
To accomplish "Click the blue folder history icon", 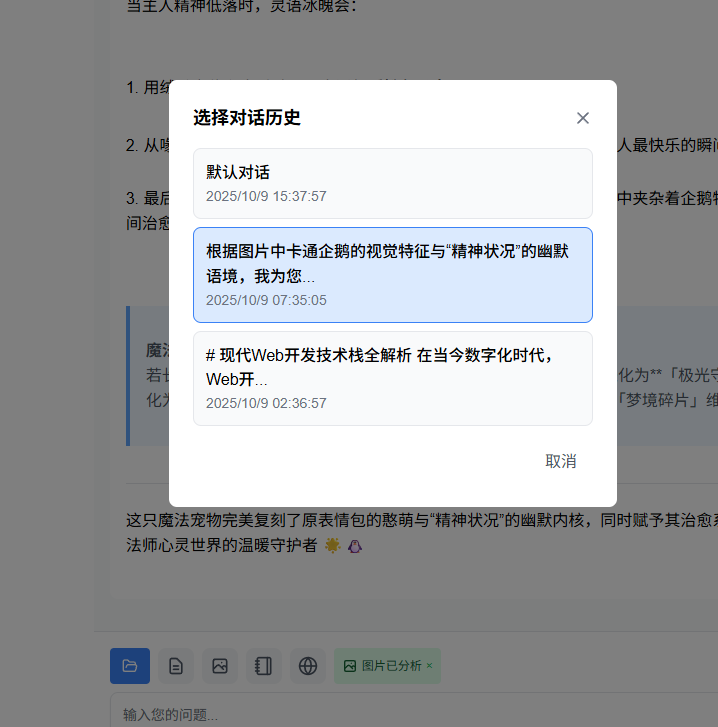I will (x=130, y=666).
